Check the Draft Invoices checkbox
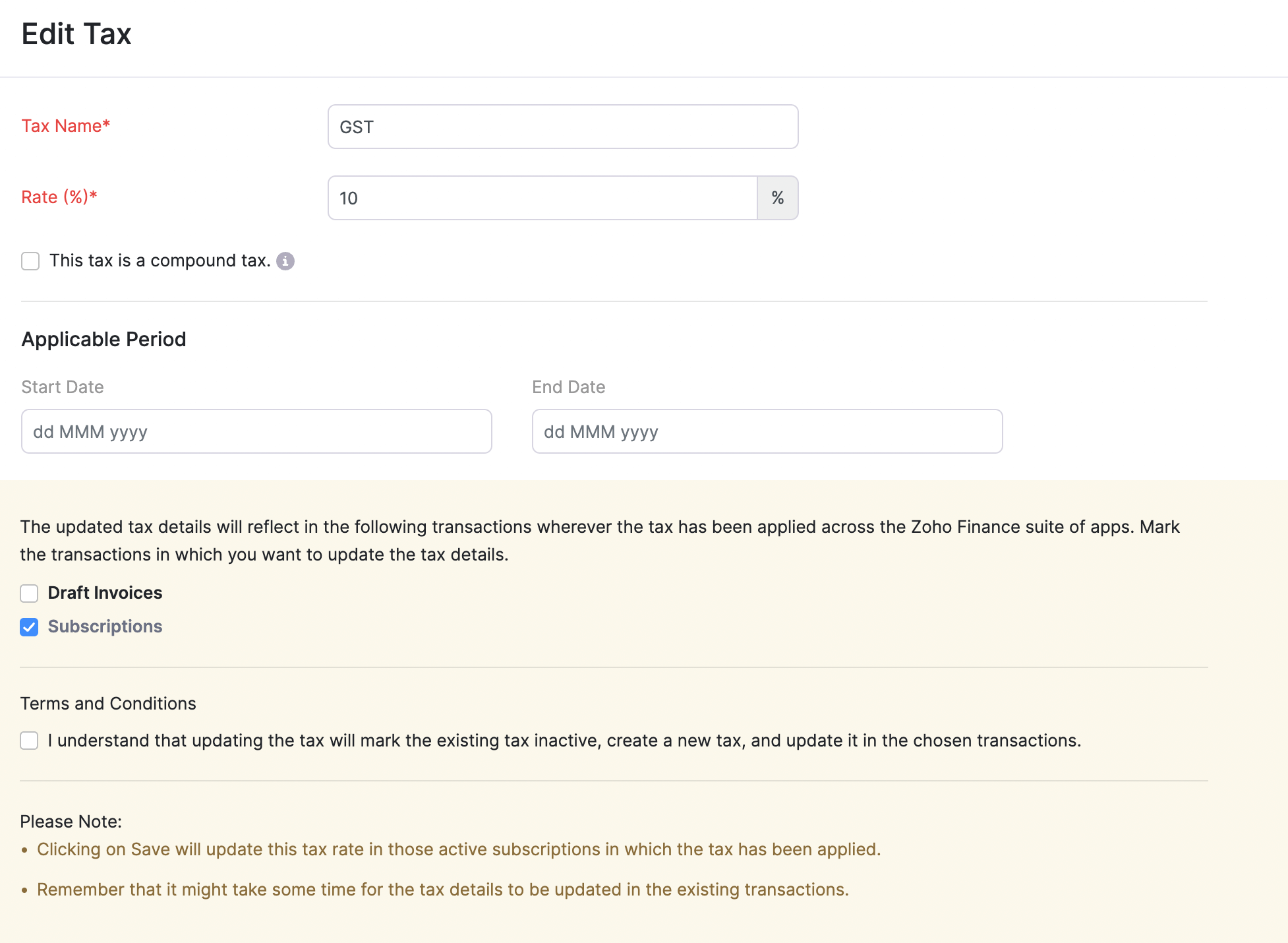The image size is (1288, 943). (30, 593)
